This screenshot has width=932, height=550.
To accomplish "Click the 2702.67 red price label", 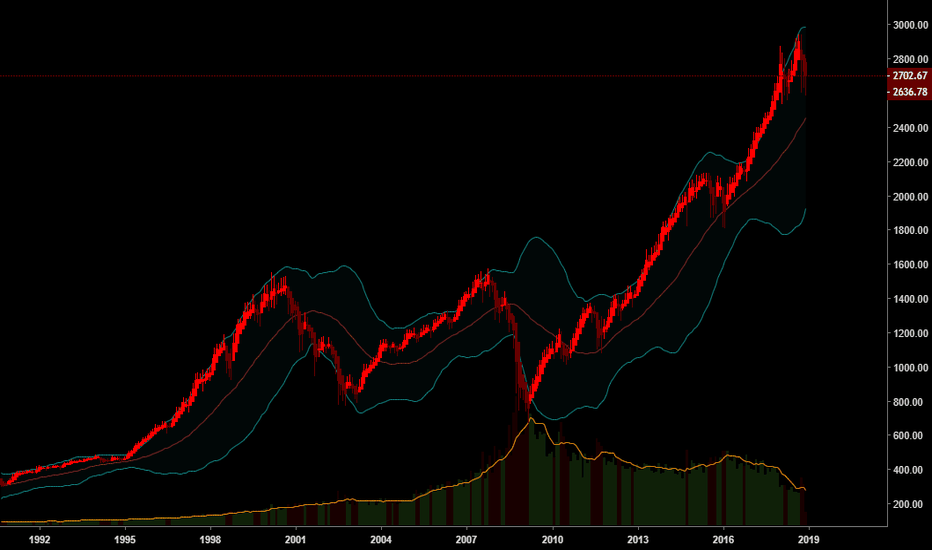I will coord(909,76).
